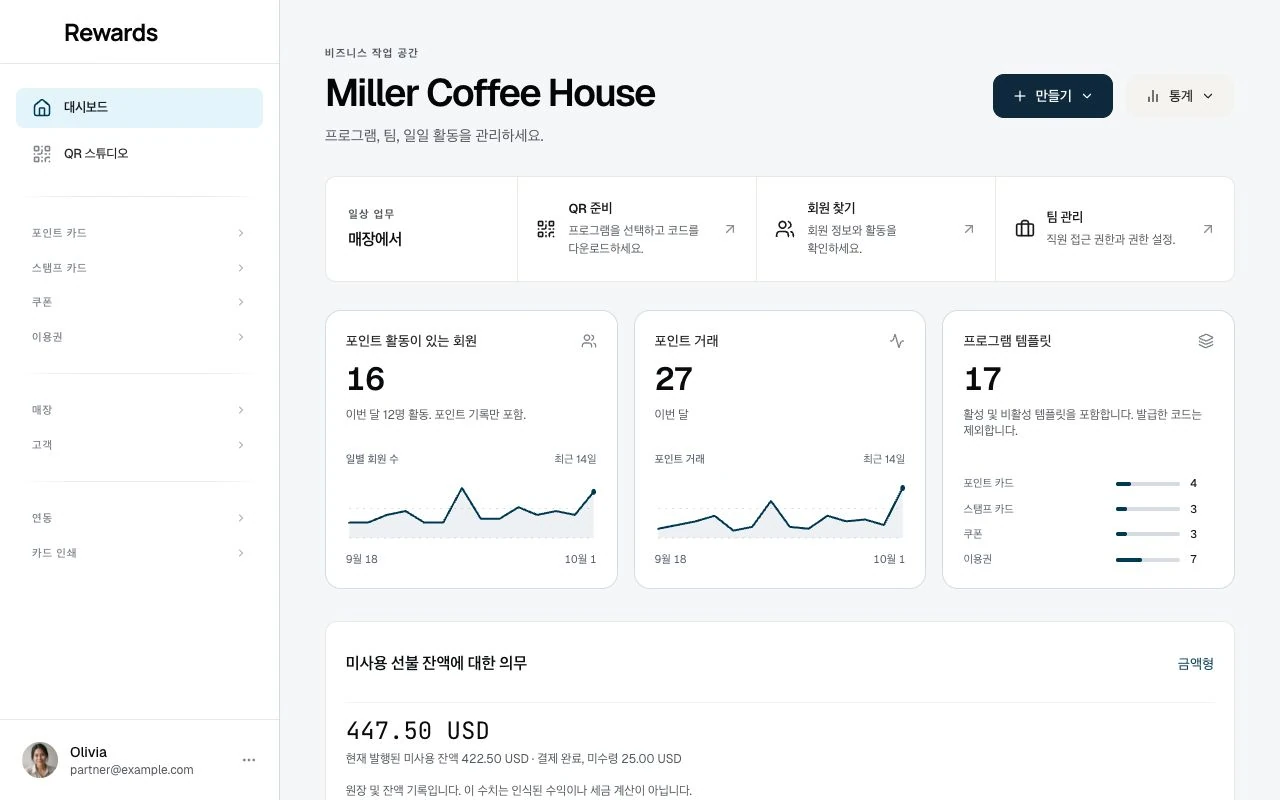
Task: Click the 일별 회원 수 line chart
Action: (x=471, y=512)
